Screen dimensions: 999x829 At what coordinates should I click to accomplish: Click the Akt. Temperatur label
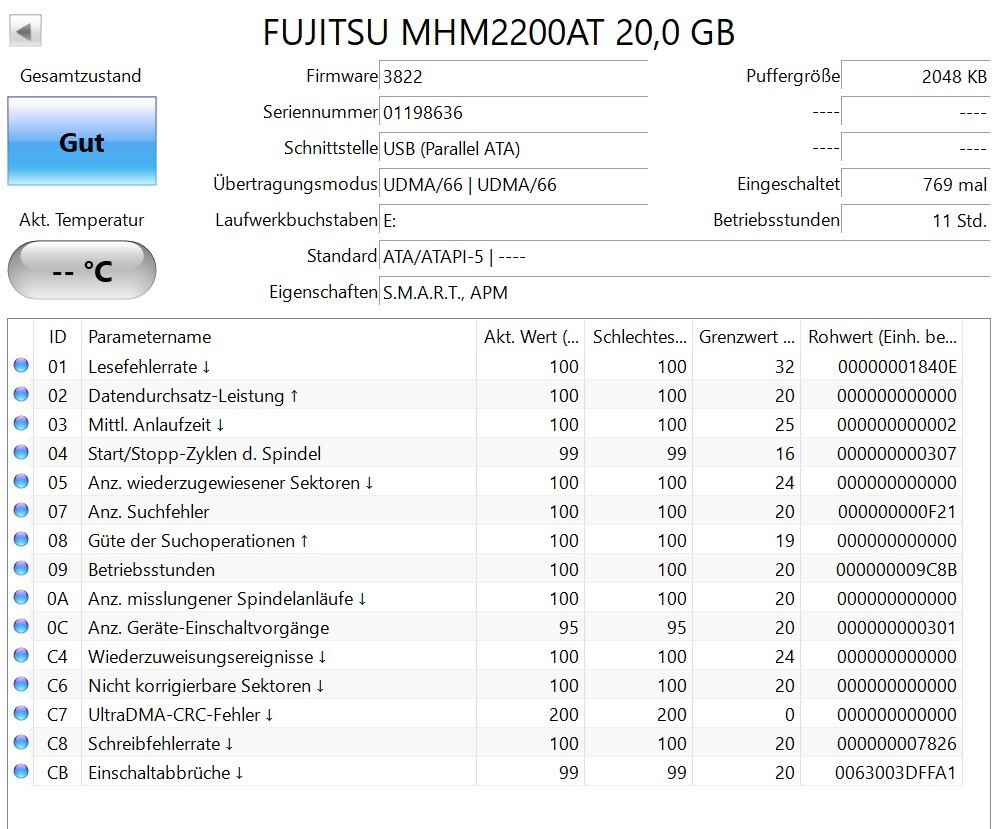tap(82, 220)
